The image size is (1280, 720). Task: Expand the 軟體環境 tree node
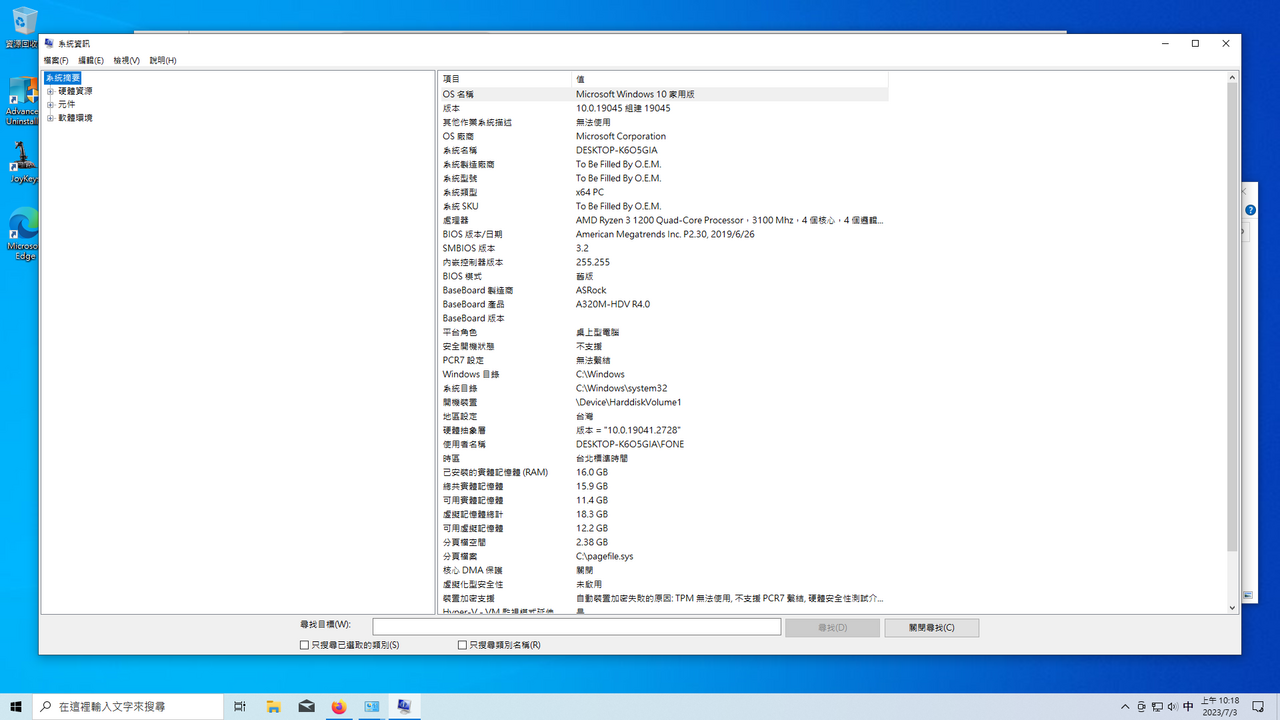[x=50, y=118]
